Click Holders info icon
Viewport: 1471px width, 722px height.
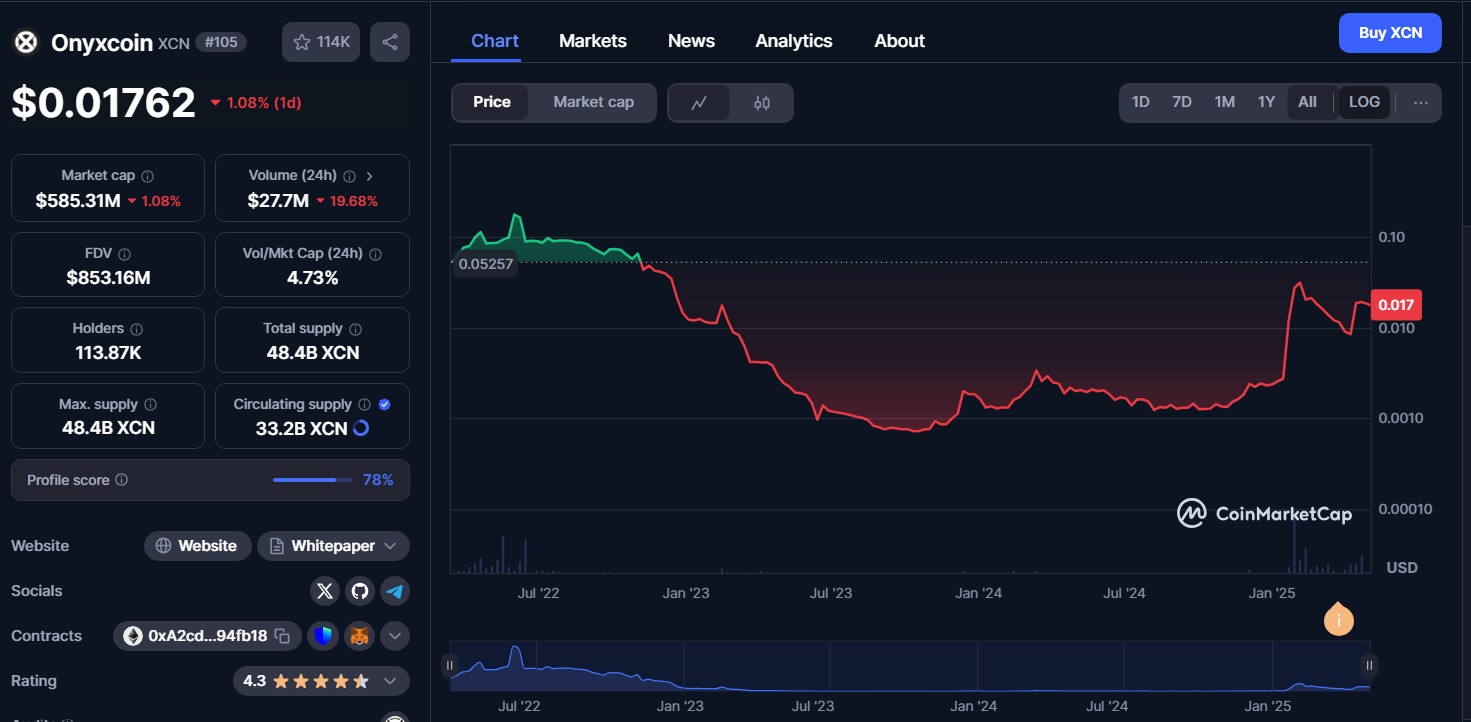point(136,329)
